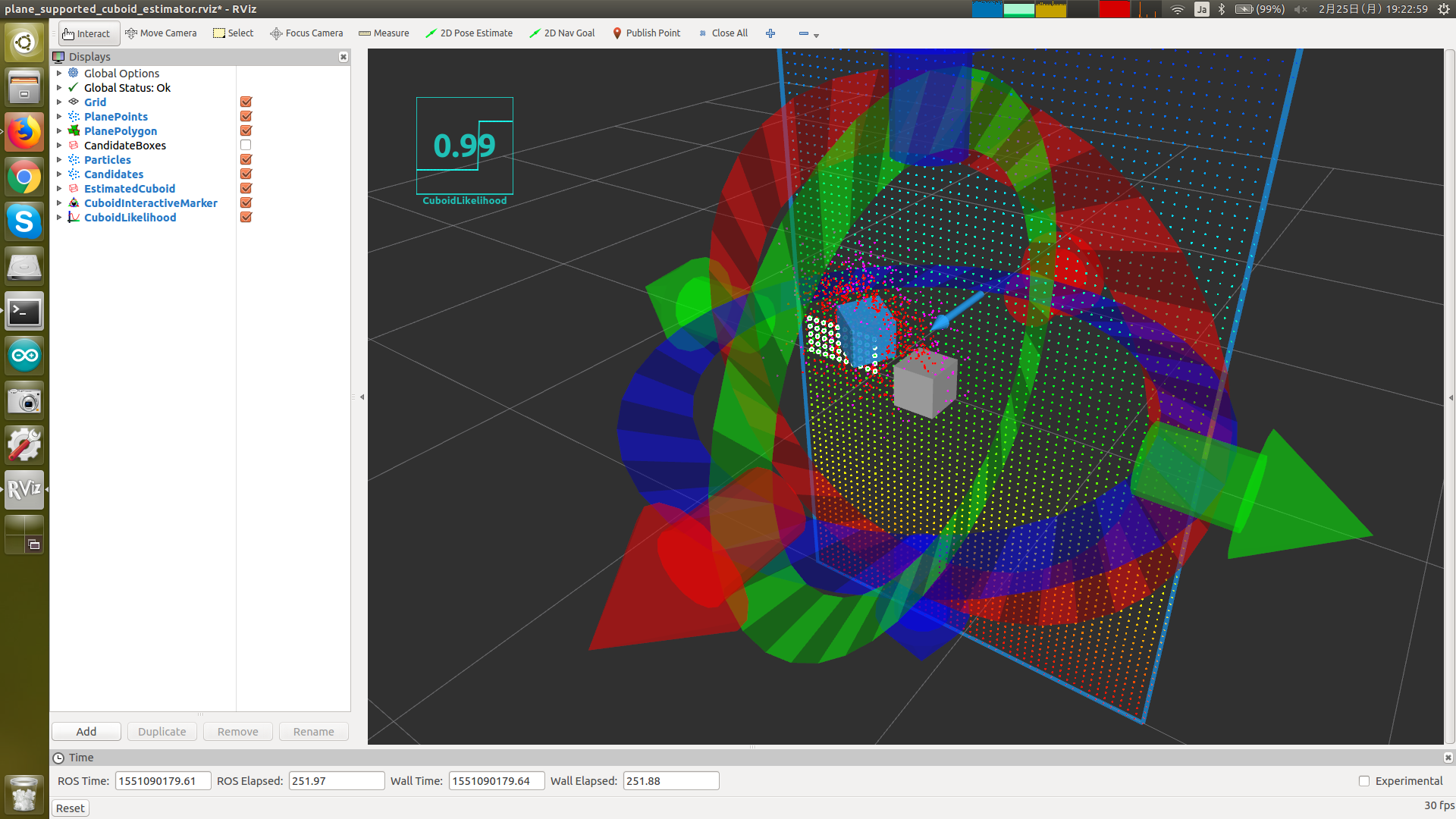
Task: Click the plus add-tool icon
Action: coord(770,33)
